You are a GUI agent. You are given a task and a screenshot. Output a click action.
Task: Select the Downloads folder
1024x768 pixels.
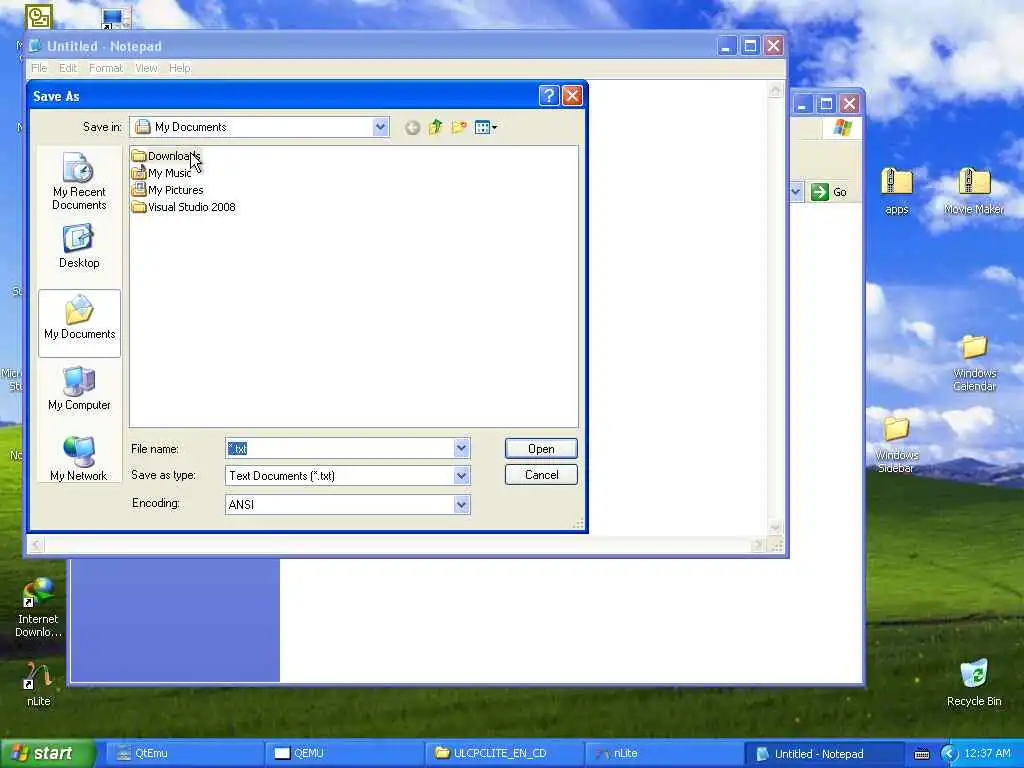pyautogui.click(x=166, y=156)
